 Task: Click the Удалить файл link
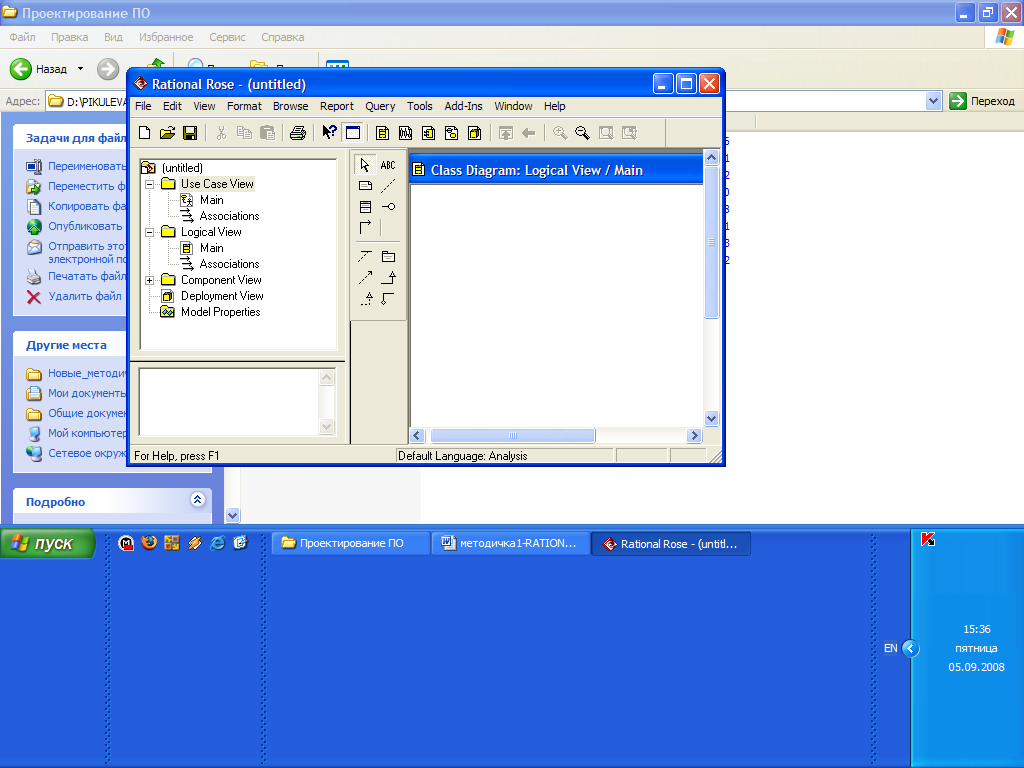(85, 296)
